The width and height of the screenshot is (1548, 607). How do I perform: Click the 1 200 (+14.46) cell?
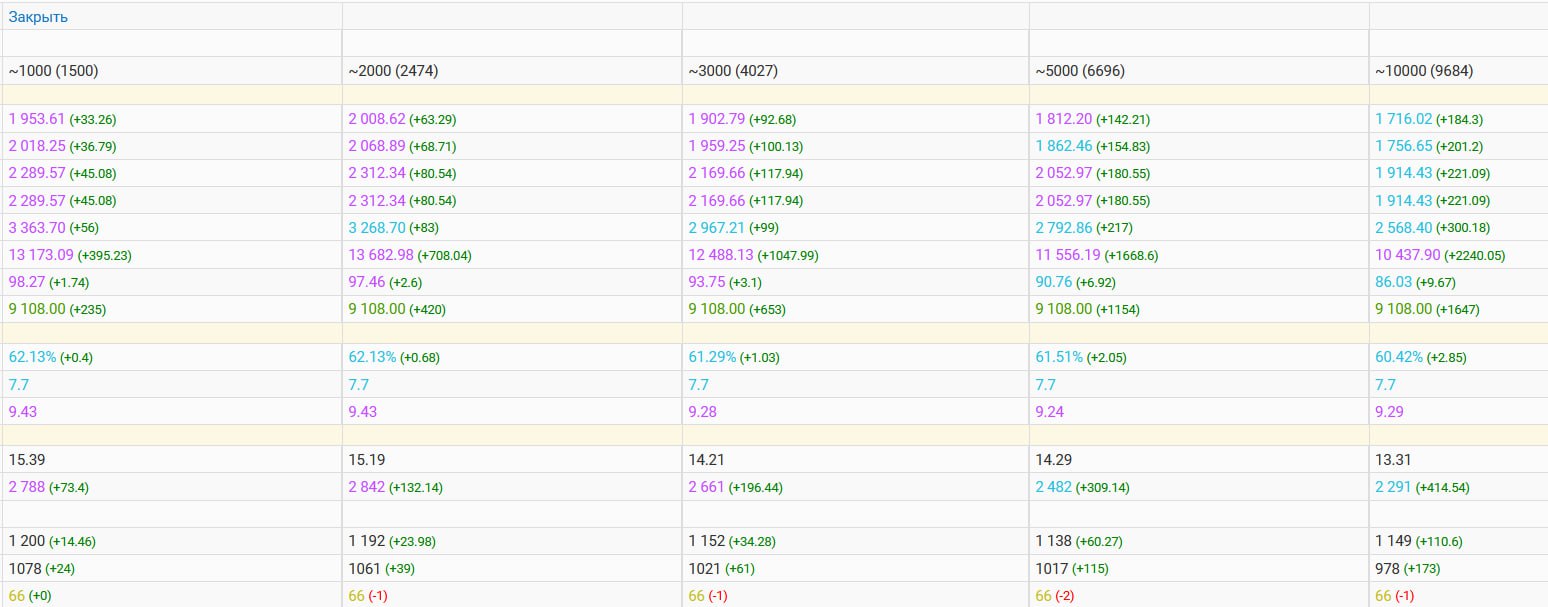(52, 541)
